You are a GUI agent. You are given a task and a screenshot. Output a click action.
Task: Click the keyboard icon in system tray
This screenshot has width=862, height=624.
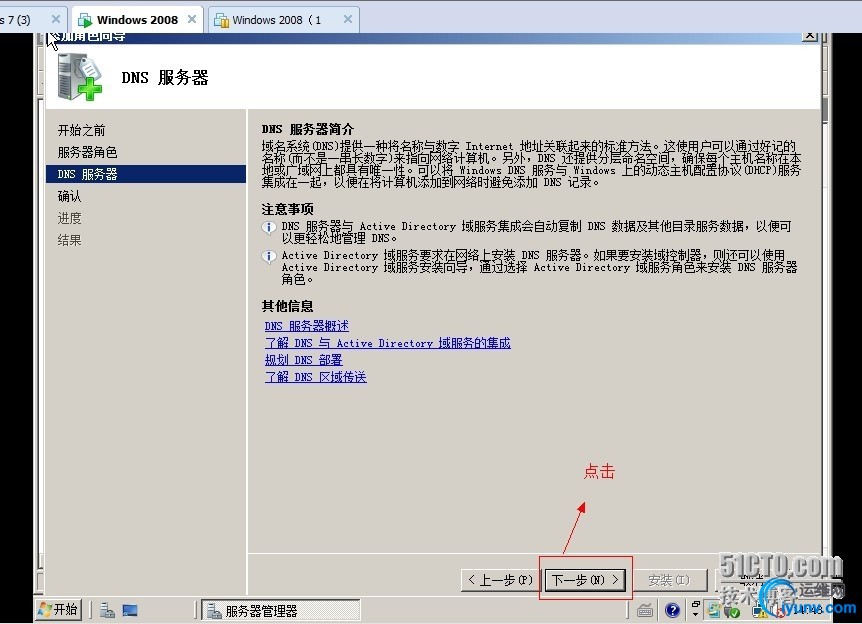[x=645, y=610]
